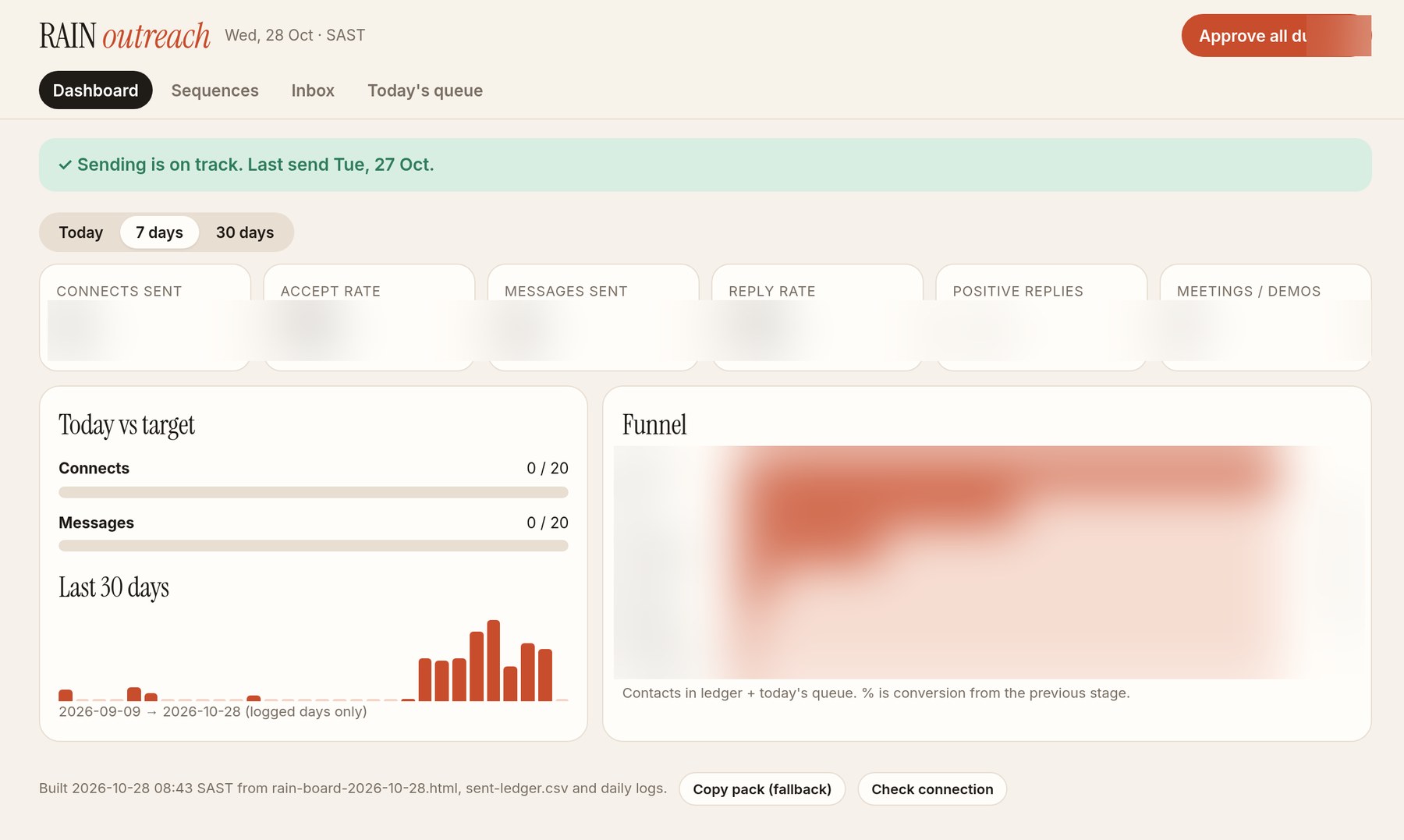Screen dimensions: 1404x840
Task: Click the Funnel chart area
Action: tap(987, 562)
